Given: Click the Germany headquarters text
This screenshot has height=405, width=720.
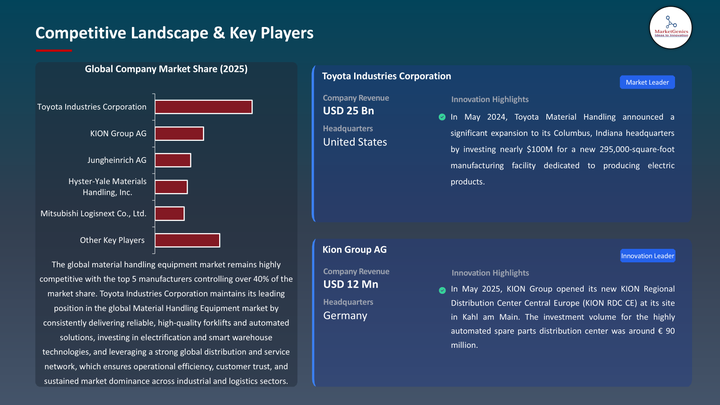Looking at the screenshot, I should pyautogui.click(x=345, y=315).
